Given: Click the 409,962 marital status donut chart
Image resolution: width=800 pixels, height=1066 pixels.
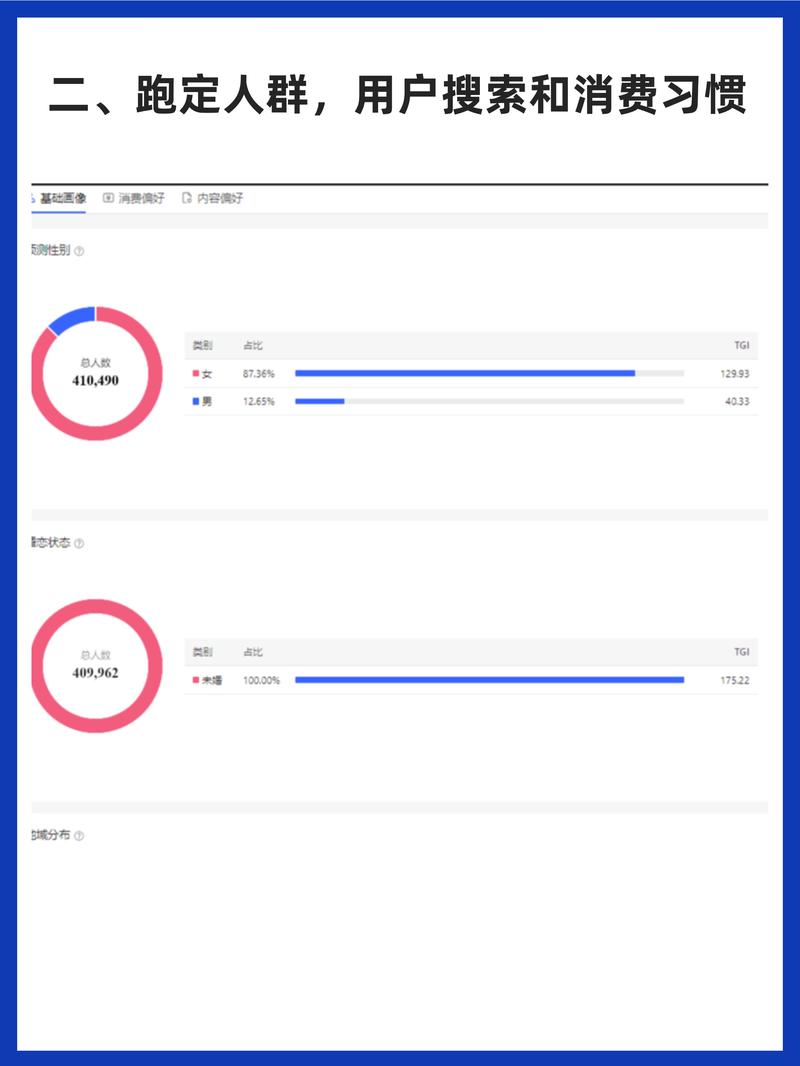Looking at the screenshot, I should [96, 666].
